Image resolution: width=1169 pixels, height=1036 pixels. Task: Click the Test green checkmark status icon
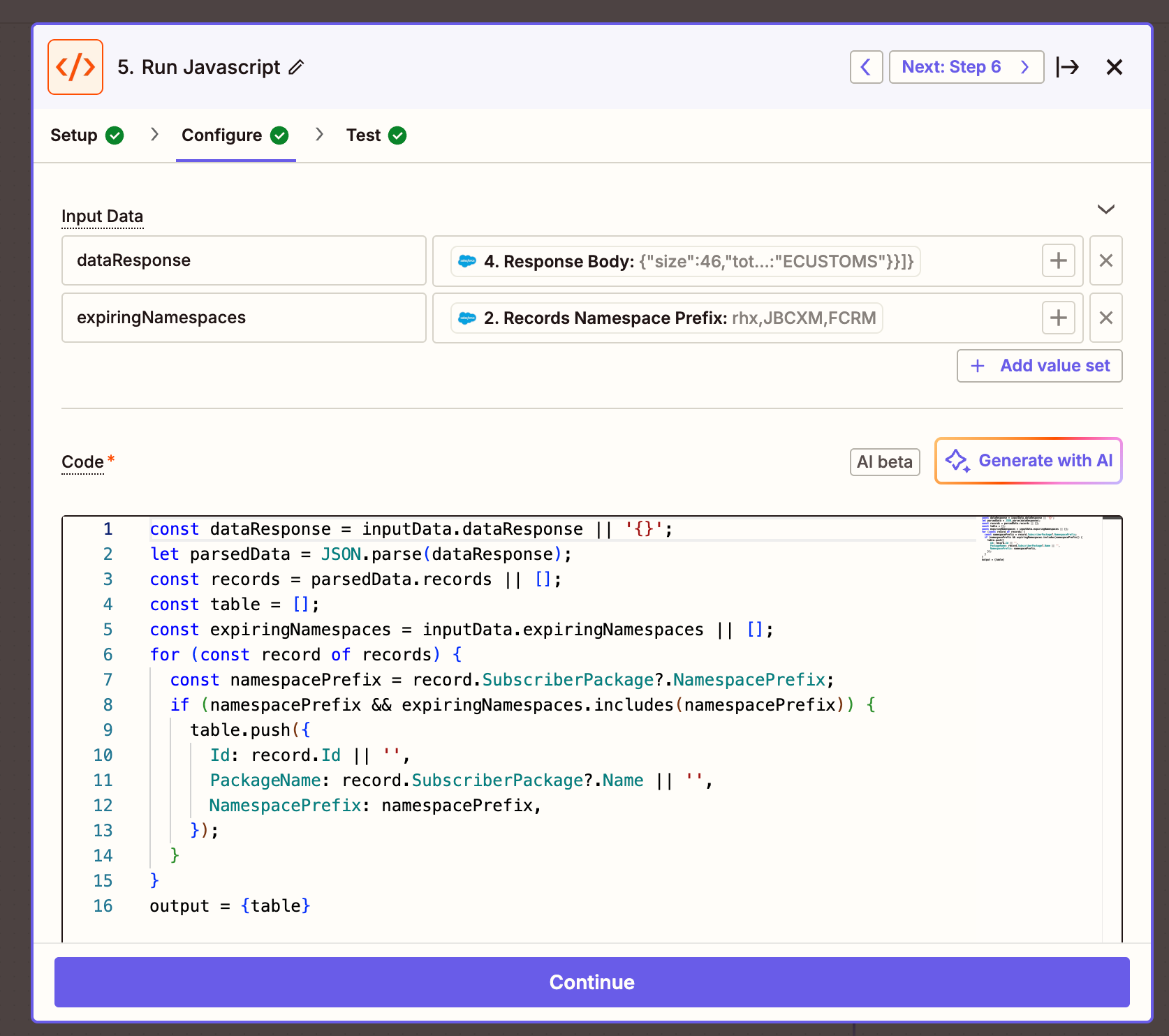click(397, 135)
